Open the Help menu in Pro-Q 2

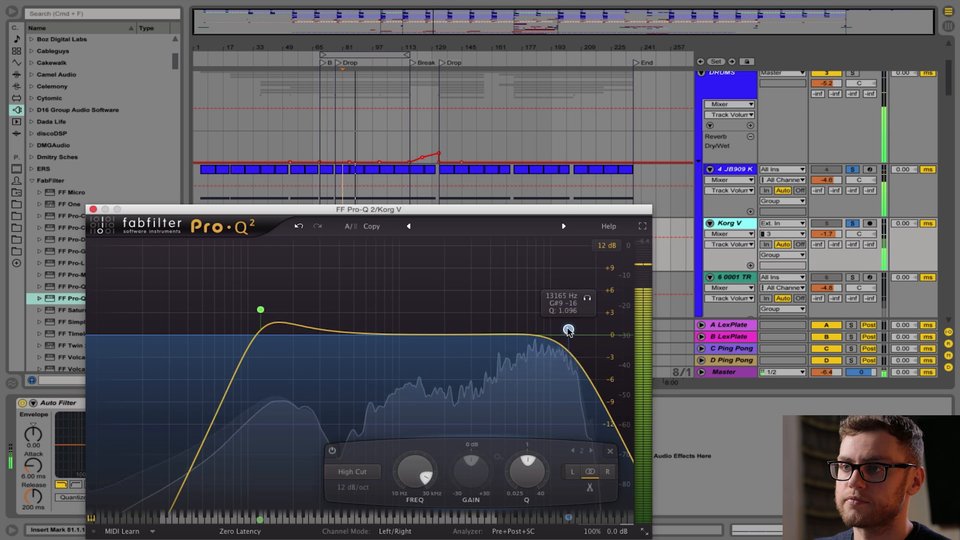click(x=609, y=227)
